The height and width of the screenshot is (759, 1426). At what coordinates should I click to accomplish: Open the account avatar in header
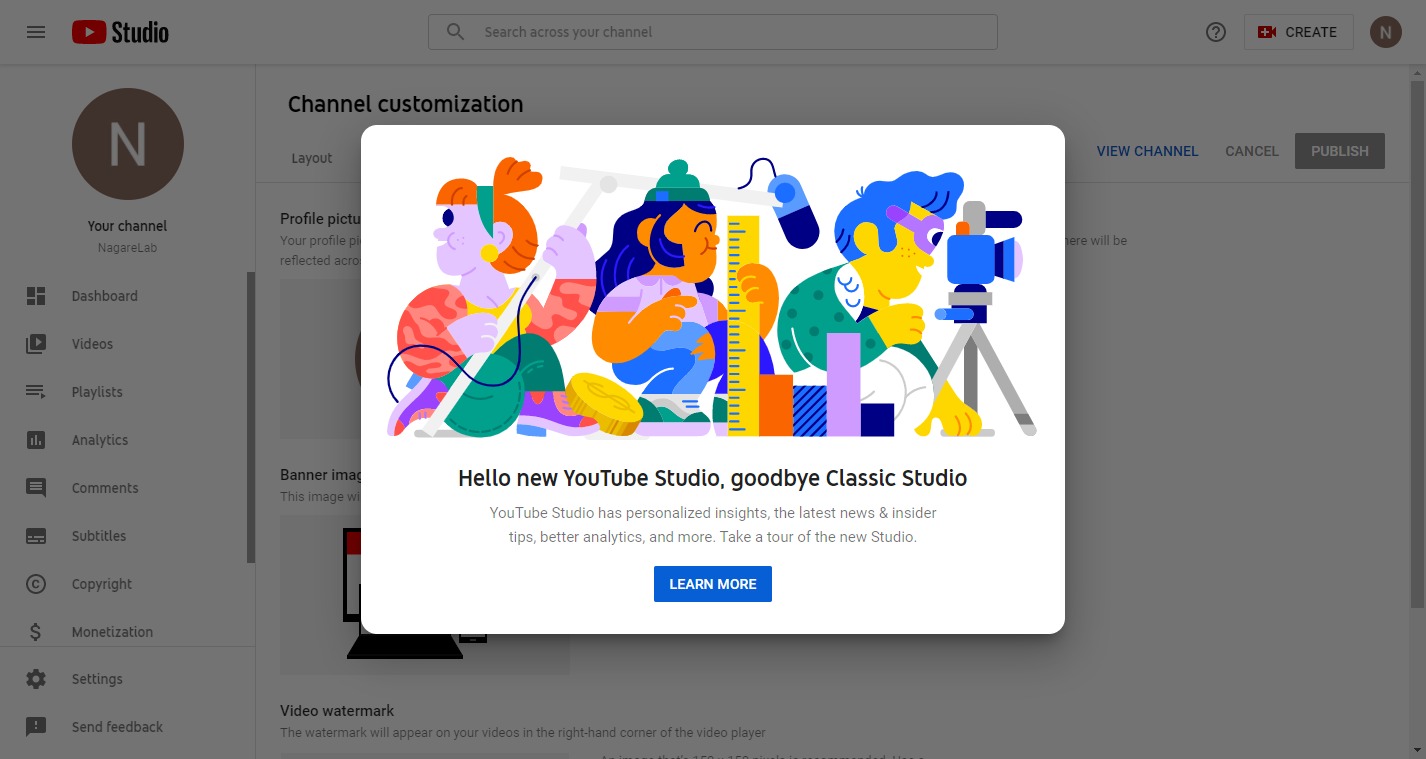click(x=1385, y=32)
